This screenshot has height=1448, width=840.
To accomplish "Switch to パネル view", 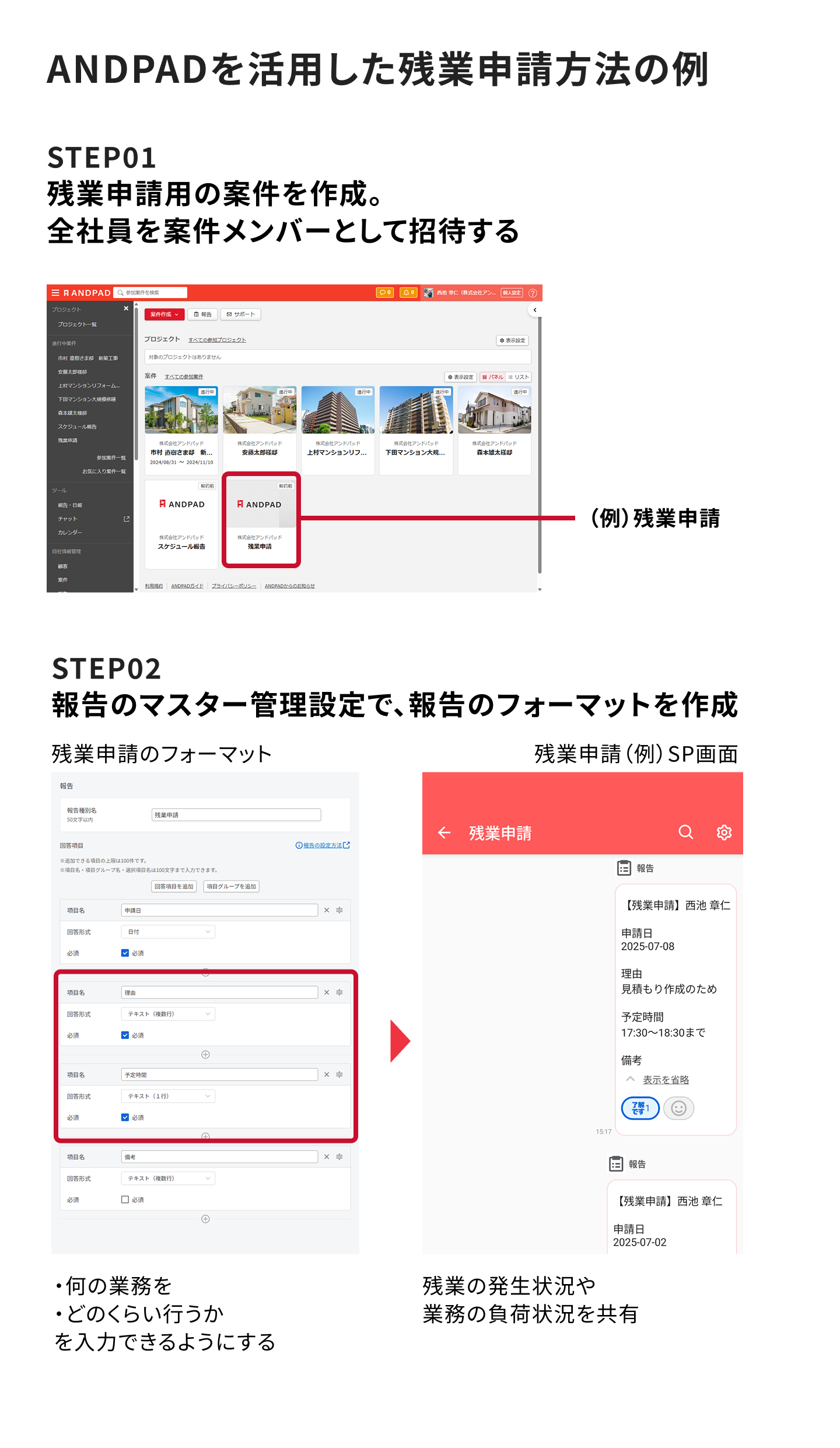I will tap(492, 377).
